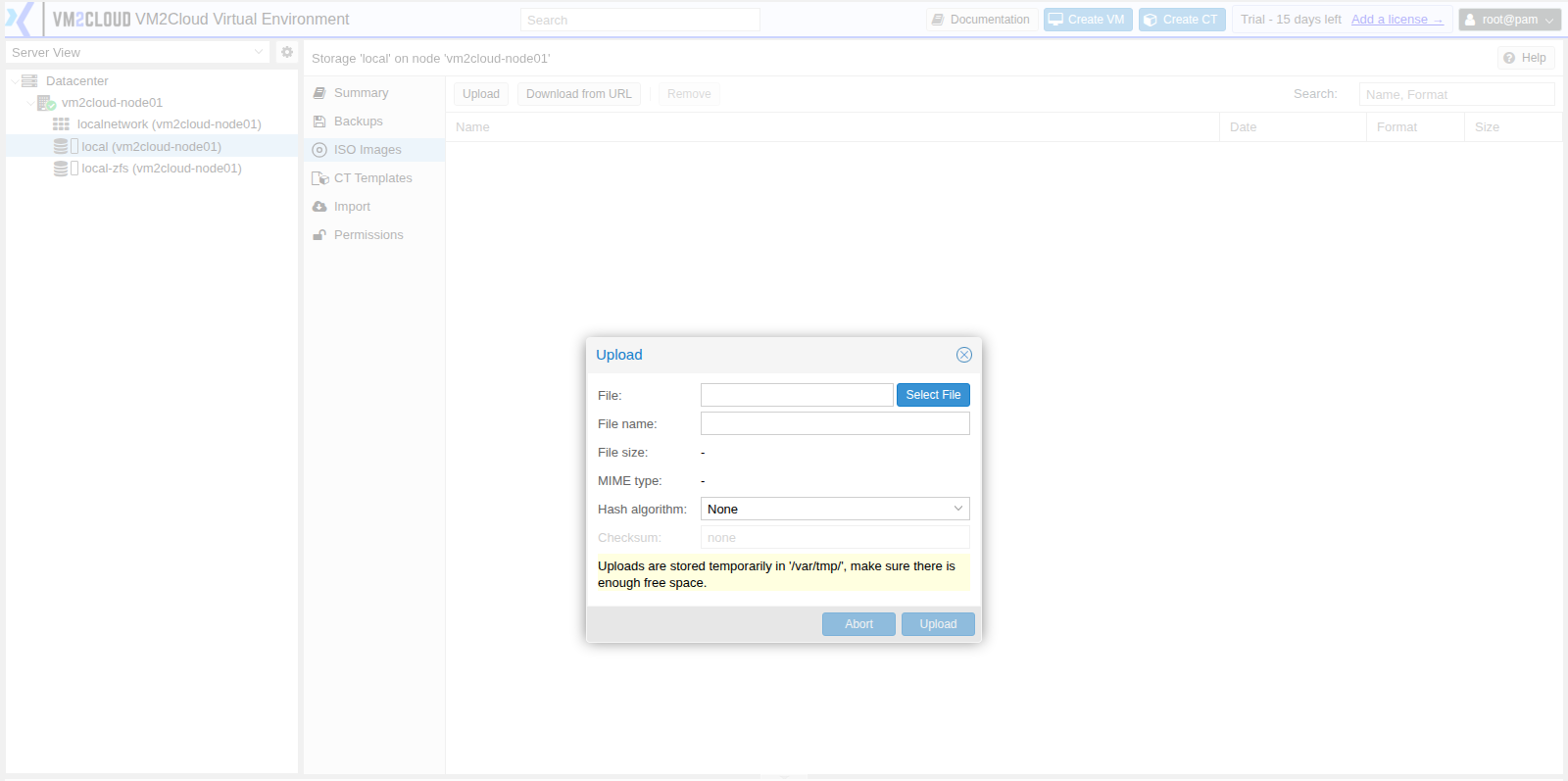
Task: Sort by the Format column header
Action: click(1415, 127)
